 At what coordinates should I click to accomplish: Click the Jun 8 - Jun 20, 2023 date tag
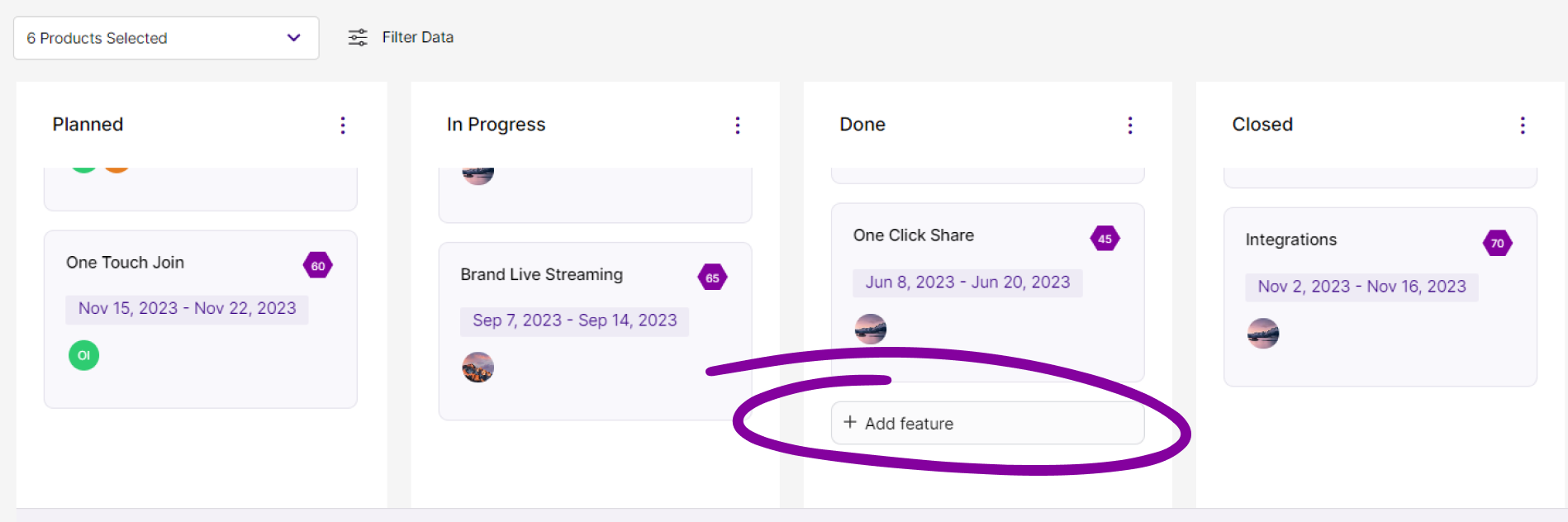[967, 282]
